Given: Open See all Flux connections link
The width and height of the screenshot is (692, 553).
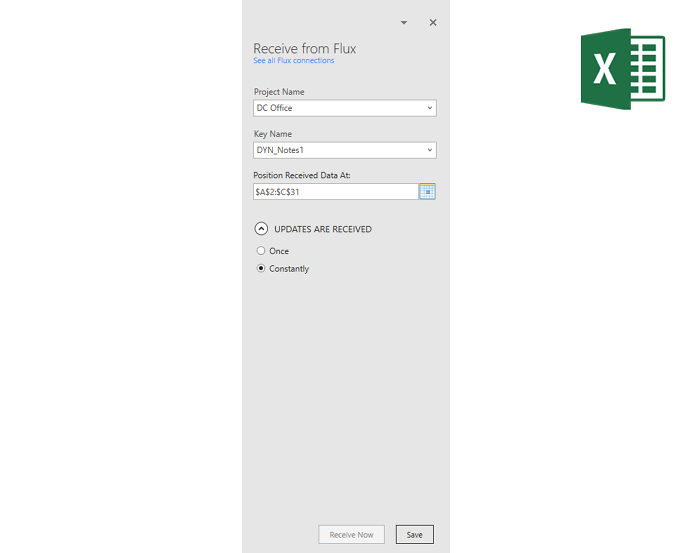Looking at the screenshot, I should point(293,60).
